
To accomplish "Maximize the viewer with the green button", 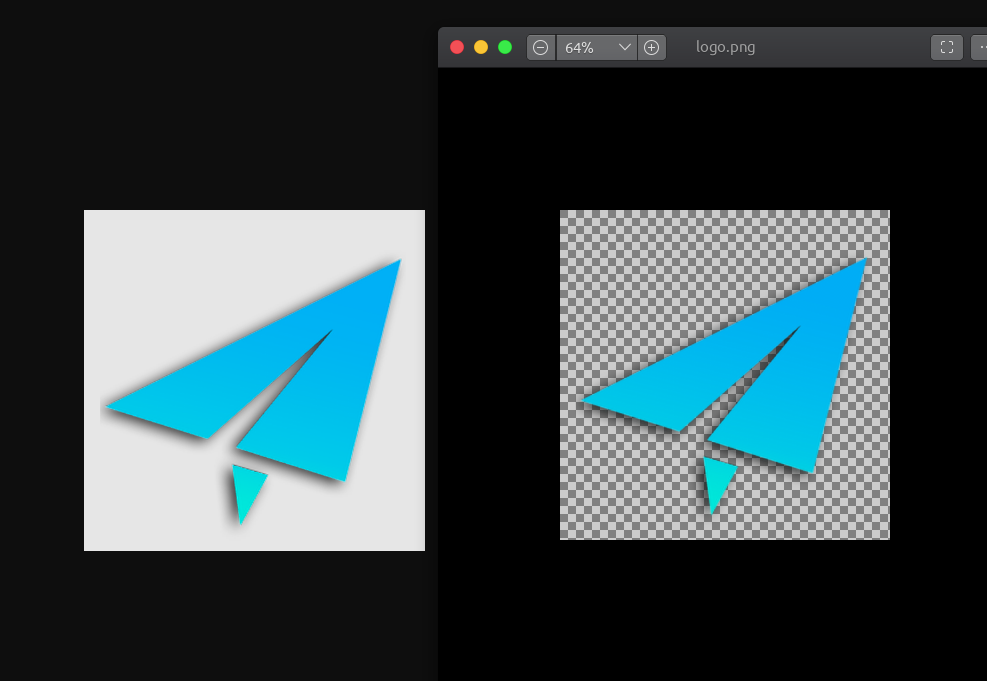I will coord(505,47).
